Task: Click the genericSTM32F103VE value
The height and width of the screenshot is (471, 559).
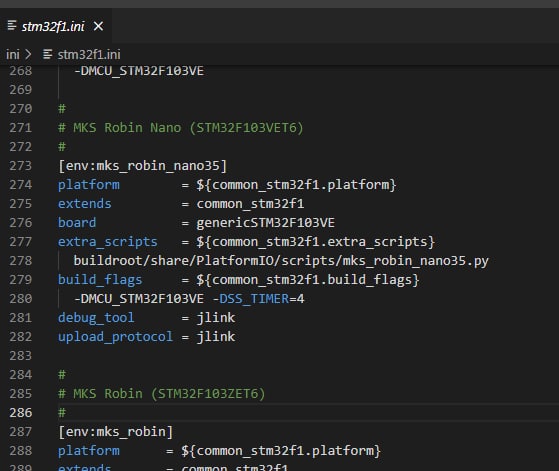Action: [x=266, y=223]
